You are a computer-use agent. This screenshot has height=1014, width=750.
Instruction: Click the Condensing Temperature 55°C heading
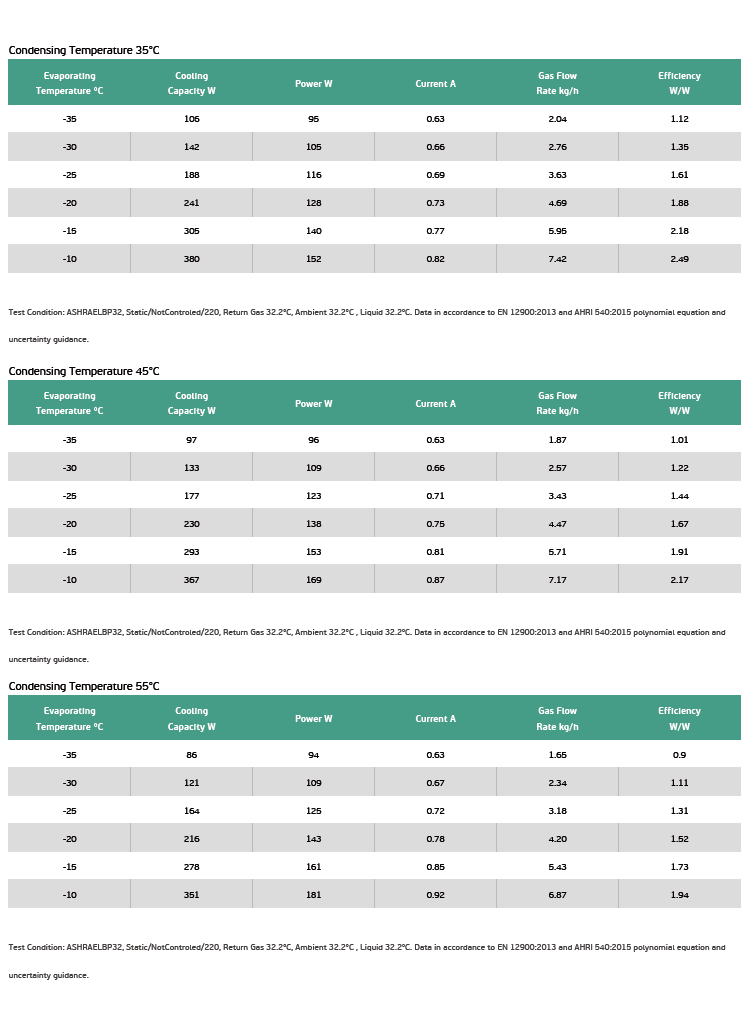[x=84, y=686]
